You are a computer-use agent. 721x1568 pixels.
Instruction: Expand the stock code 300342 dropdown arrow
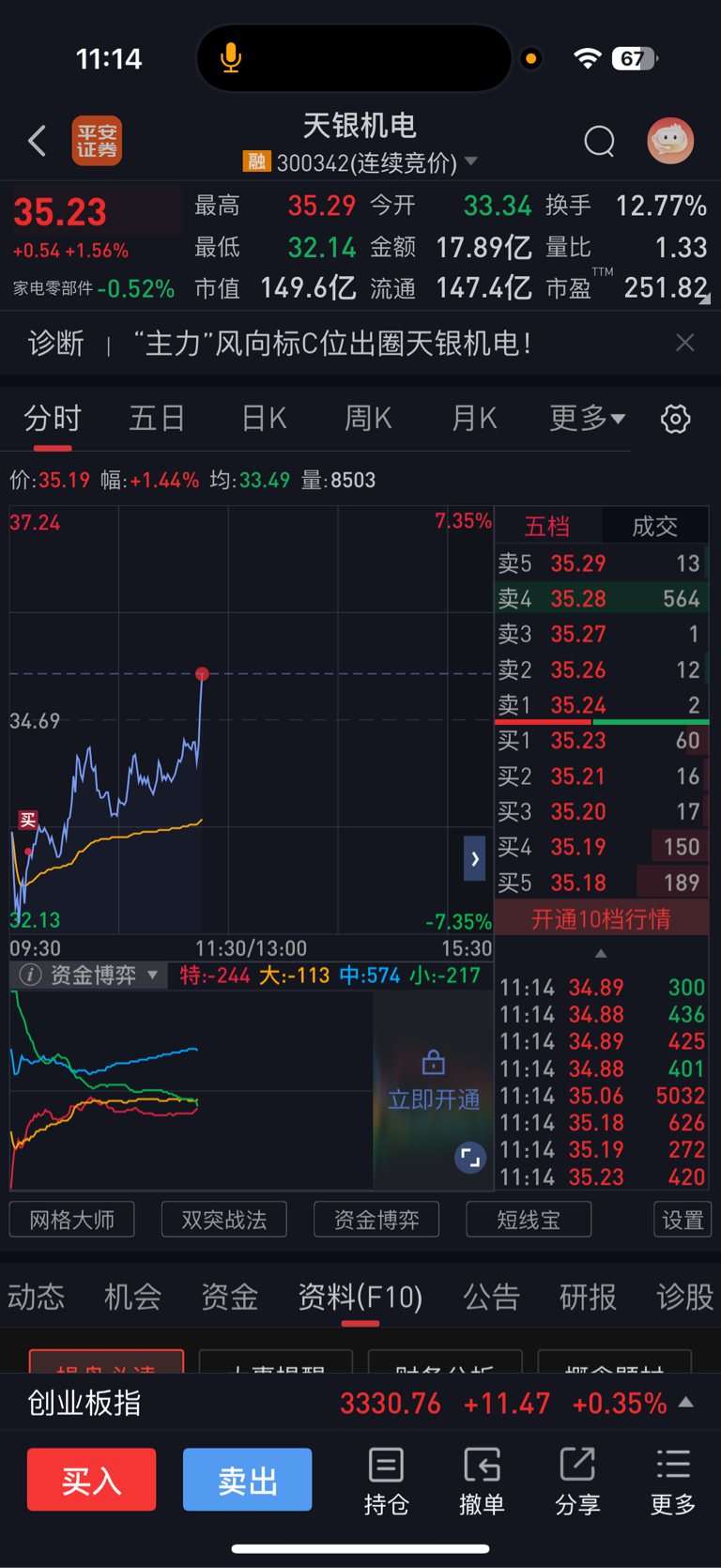(x=471, y=161)
